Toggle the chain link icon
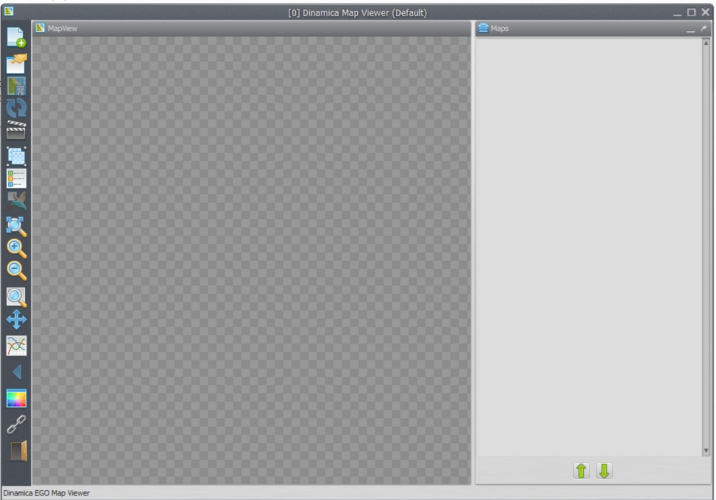 [16, 424]
